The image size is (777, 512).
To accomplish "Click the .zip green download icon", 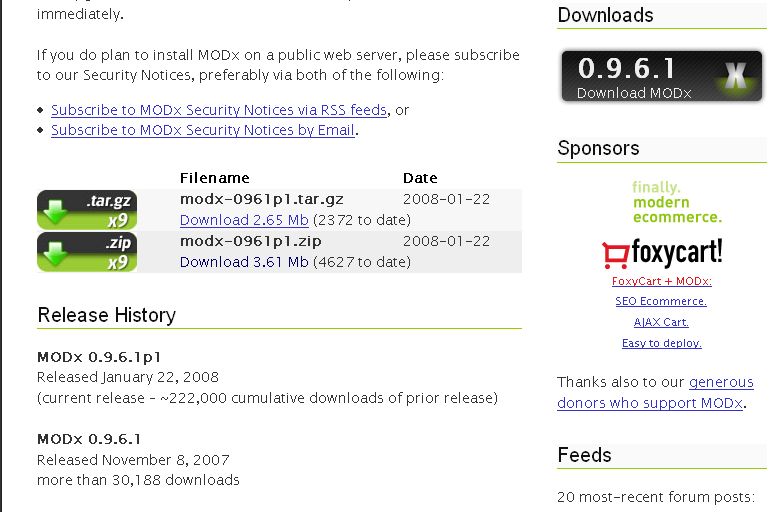I will pos(87,252).
